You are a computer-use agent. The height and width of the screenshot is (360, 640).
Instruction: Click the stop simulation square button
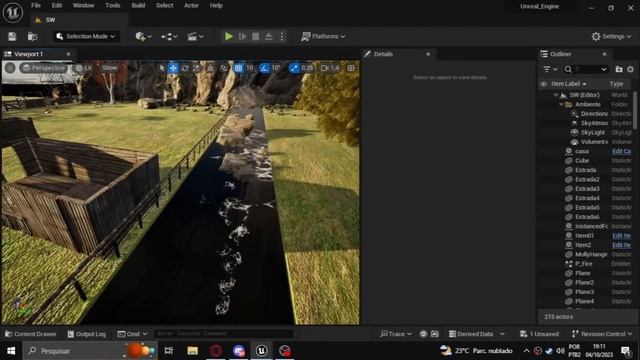[x=256, y=36]
